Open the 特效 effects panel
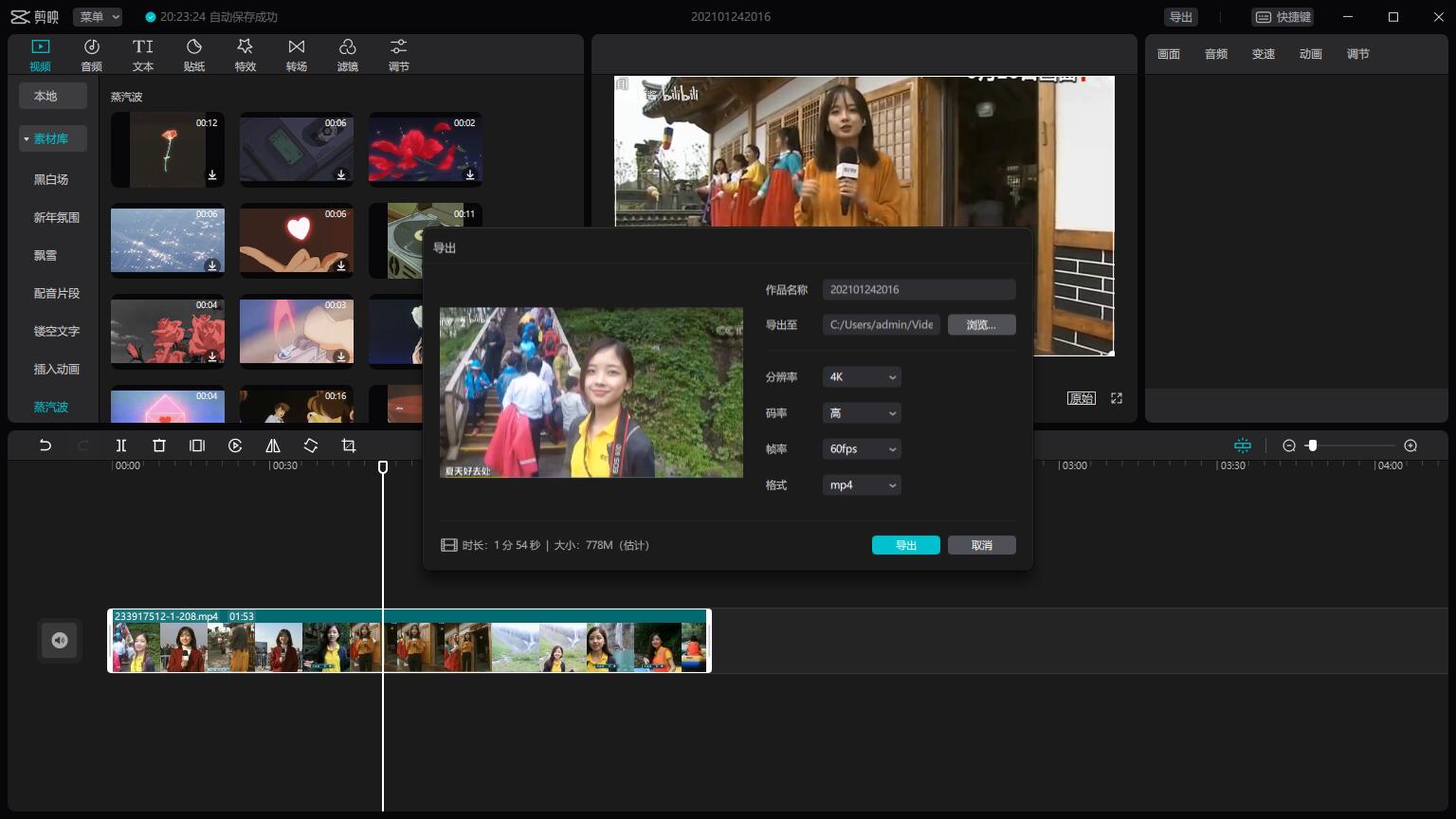Image resolution: width=1456 pixels, height=819 pixels. pos(246,55)
